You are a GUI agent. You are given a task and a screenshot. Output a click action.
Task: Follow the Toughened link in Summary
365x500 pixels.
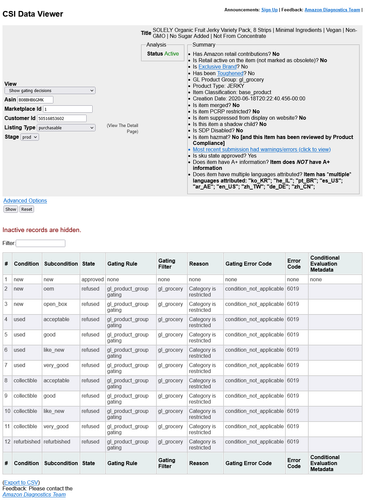click(x=230, y=73)
